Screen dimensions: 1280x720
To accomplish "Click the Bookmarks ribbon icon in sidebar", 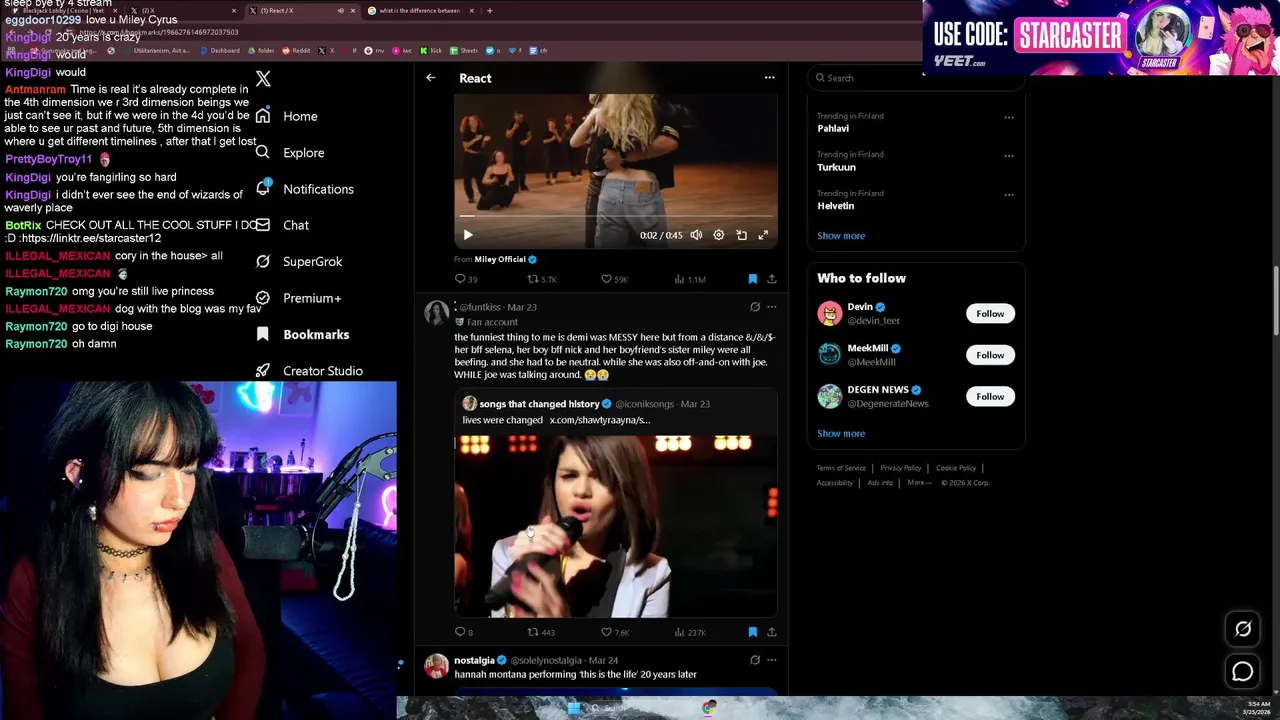I will click(262, 334).
